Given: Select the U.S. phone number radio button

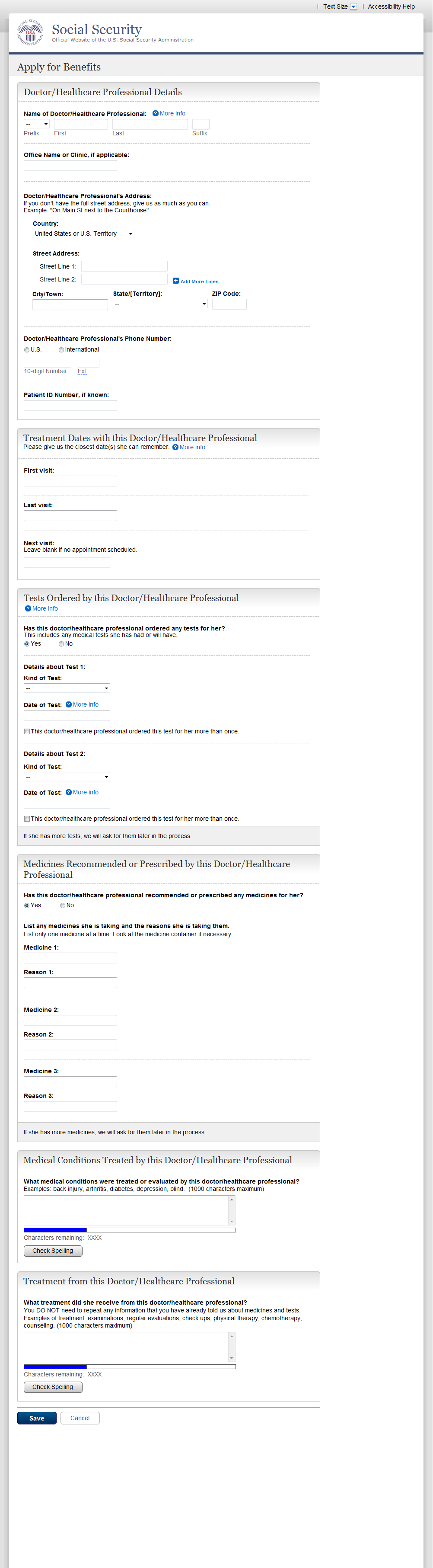Looking at the screenshot, I should click(27, 350).
